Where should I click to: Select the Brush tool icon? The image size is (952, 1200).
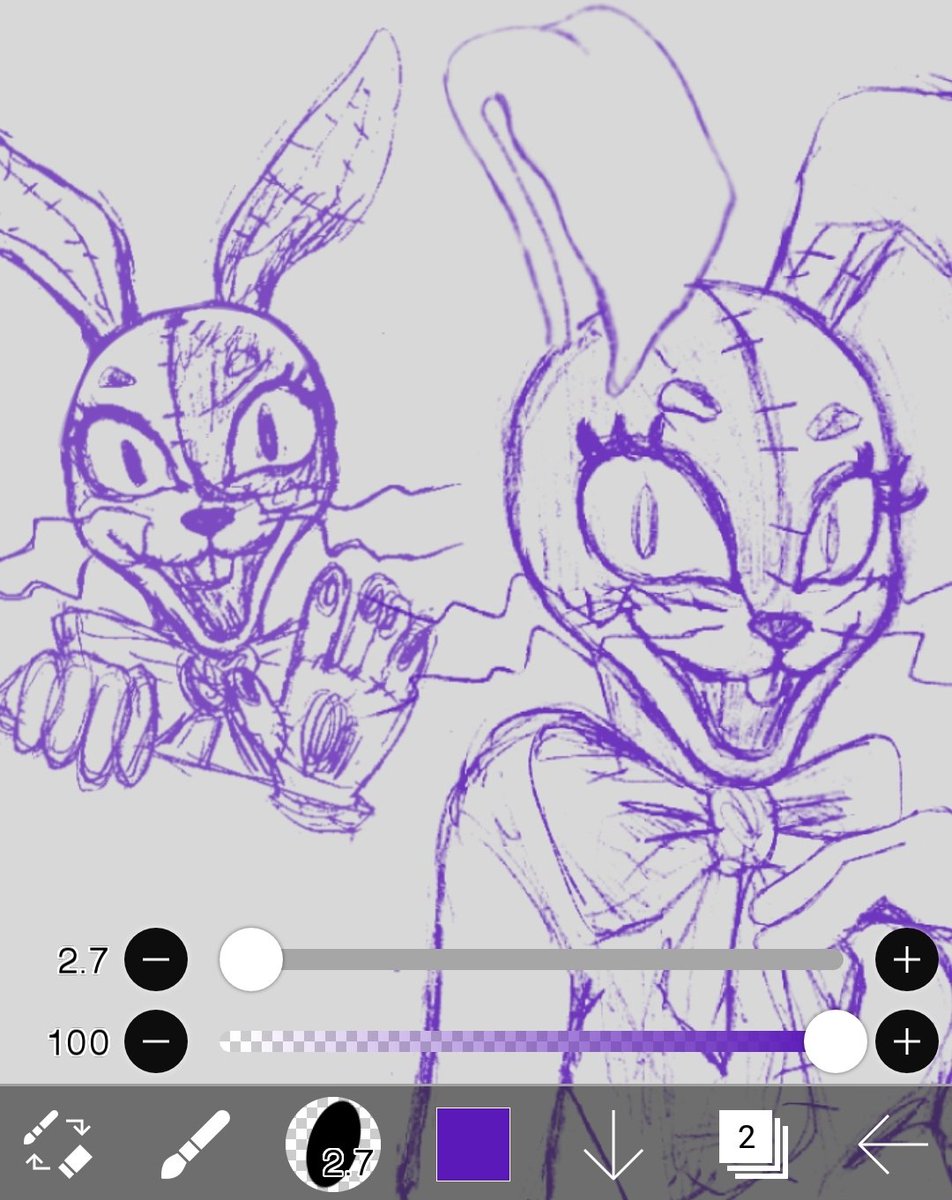[x=195, y=1143]
